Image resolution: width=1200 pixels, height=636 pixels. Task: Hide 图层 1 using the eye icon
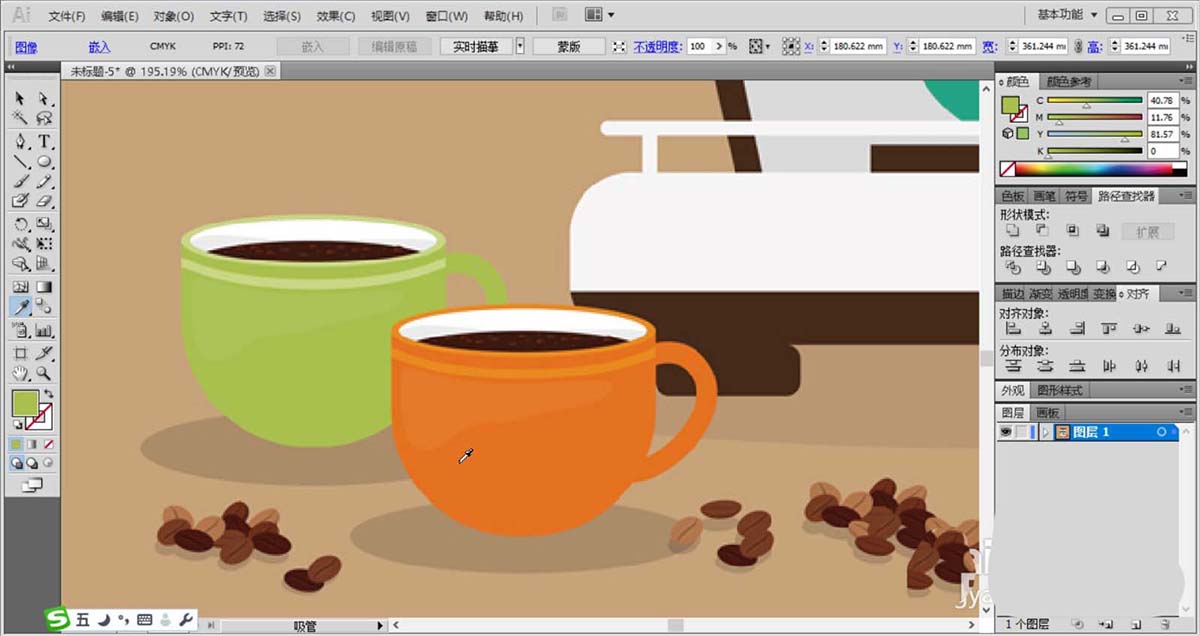[1007, 432]
